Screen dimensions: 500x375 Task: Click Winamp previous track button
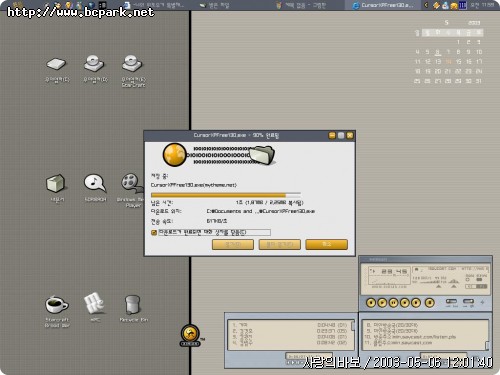pos(371,303)
